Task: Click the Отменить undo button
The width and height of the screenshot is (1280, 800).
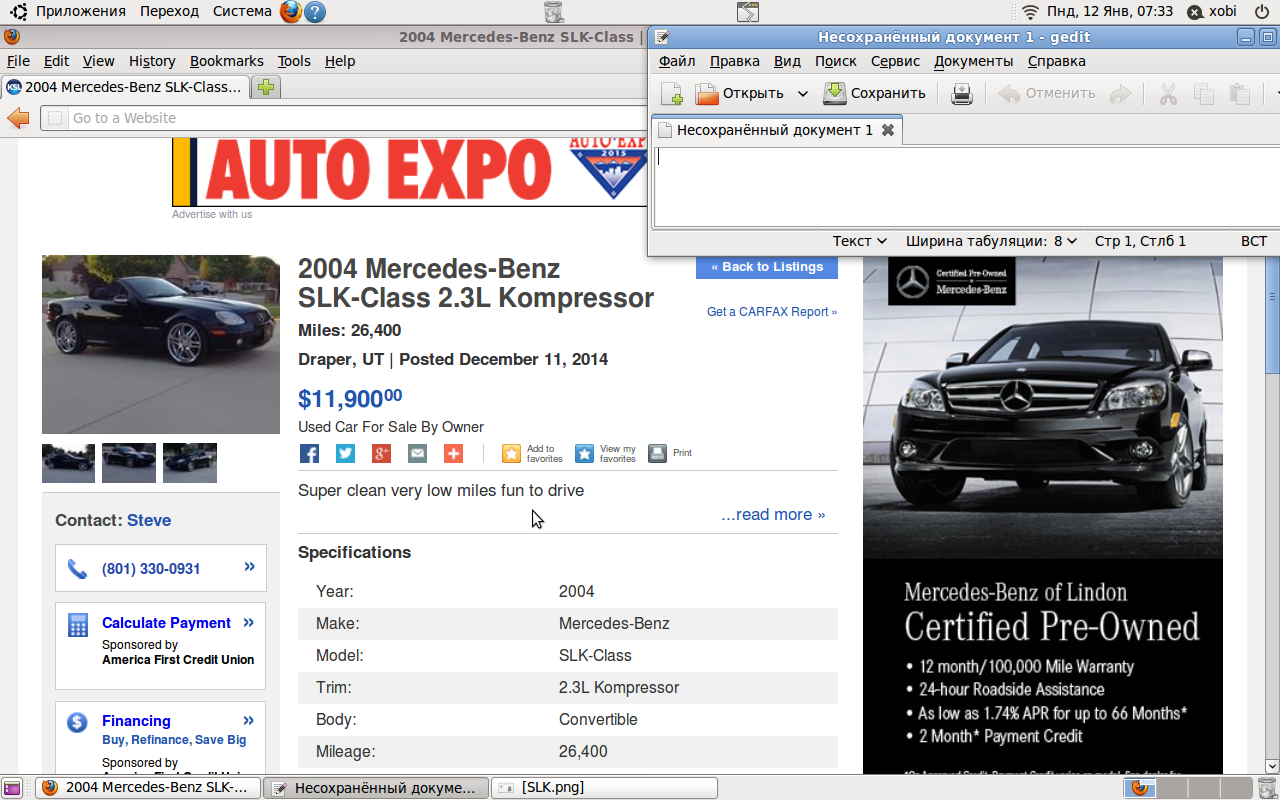Action: click(x=1047, y=94)
